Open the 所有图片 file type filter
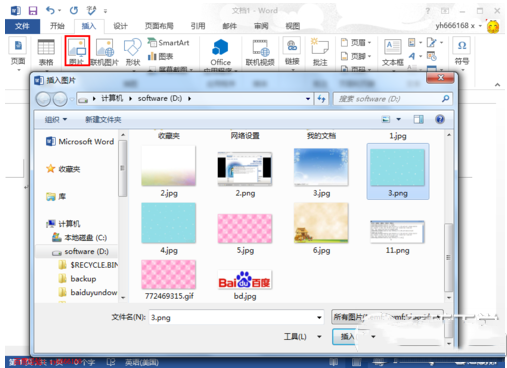 tap(387, 317)
